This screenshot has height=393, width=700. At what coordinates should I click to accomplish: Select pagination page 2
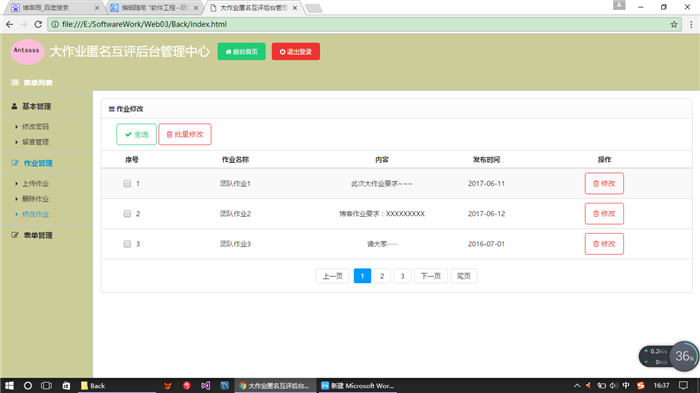(382, 276)
